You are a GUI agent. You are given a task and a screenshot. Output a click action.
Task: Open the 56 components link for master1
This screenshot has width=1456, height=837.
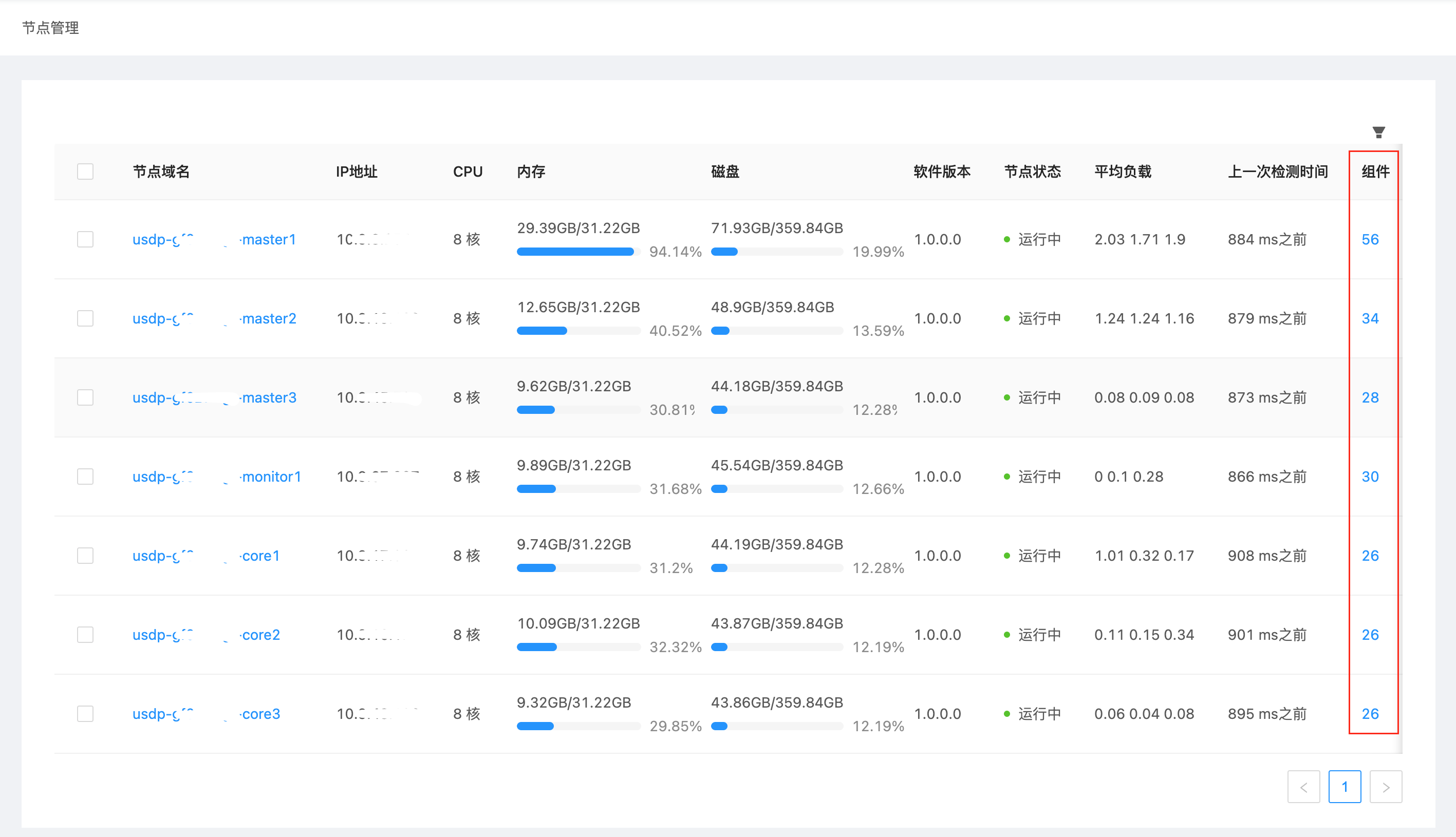tap(1370, 239)
